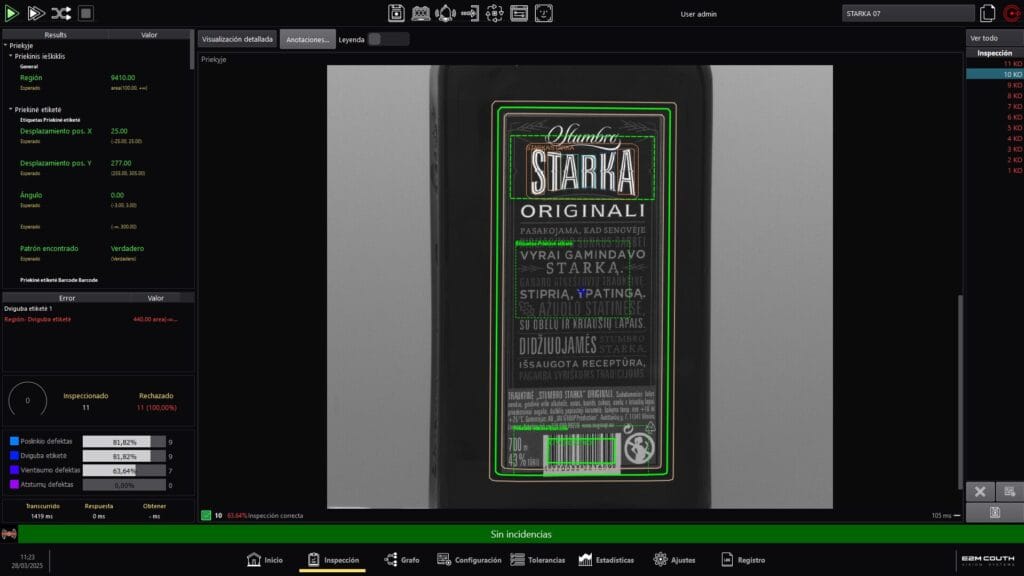Screen dimensions: 1024x576
Task: Click the Visualización detallada button
Action: point(237,39)
